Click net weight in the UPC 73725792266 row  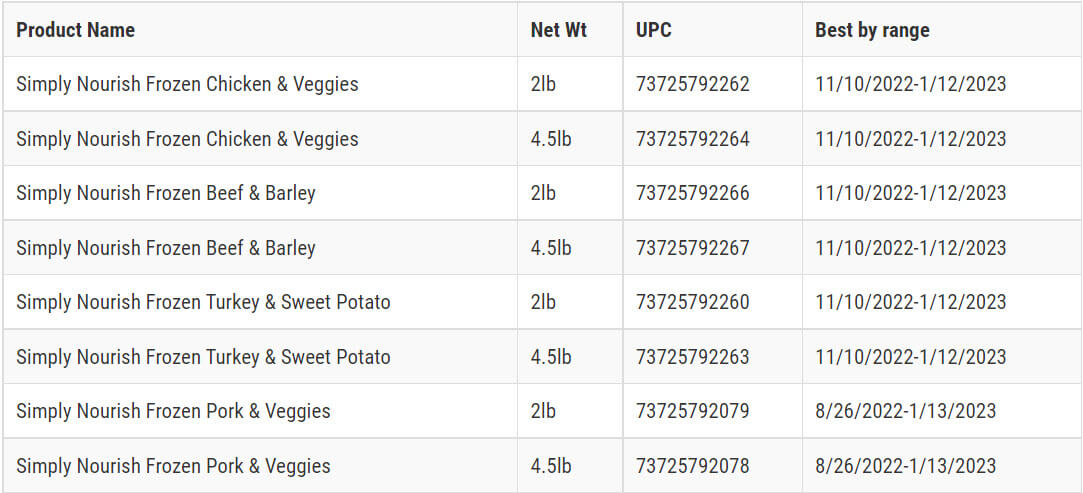[x=543, y=193]
